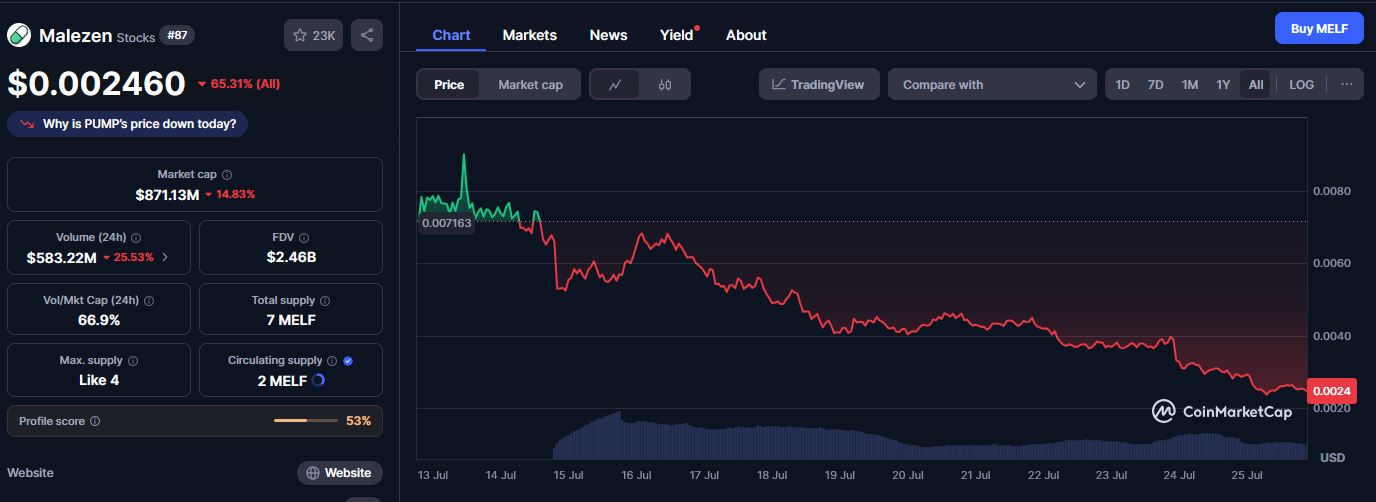The width and height of the screenshot is (1376, 502).
Task: Open the share icon button
Action: 367,35
